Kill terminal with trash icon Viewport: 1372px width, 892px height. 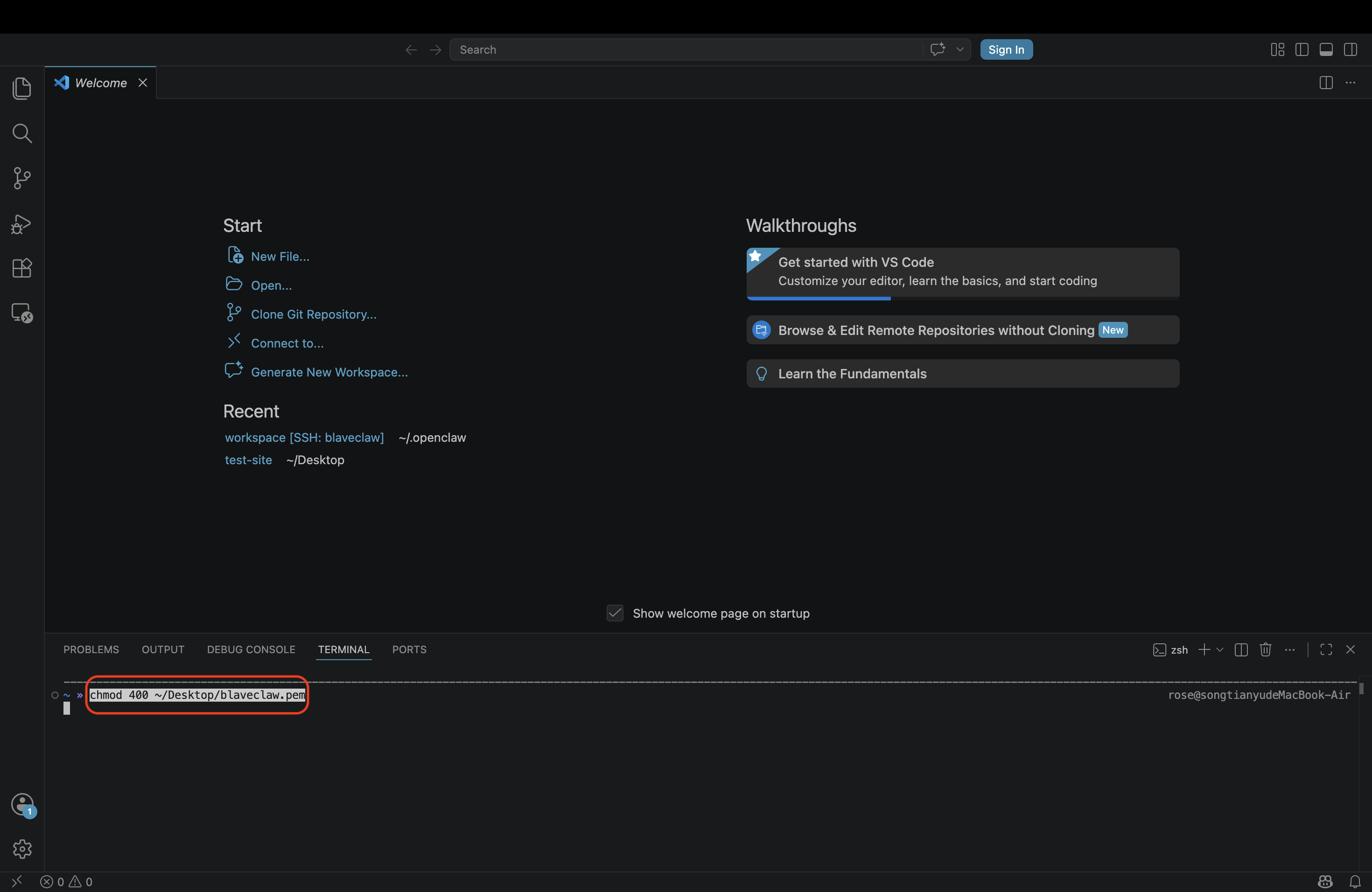coord(1265,649)
